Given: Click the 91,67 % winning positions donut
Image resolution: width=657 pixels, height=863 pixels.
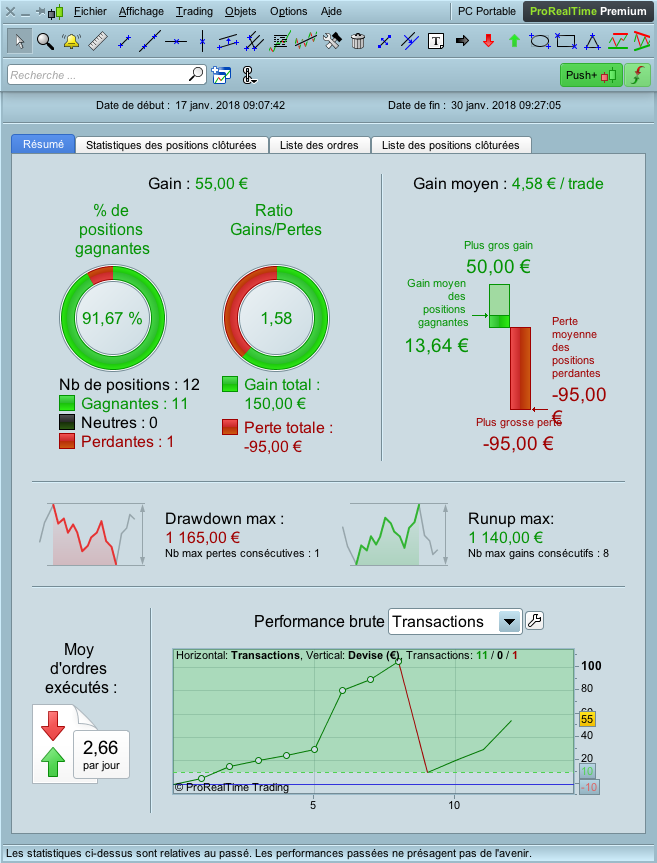Looking at the screenshot, I should click(x=113, y=318).
